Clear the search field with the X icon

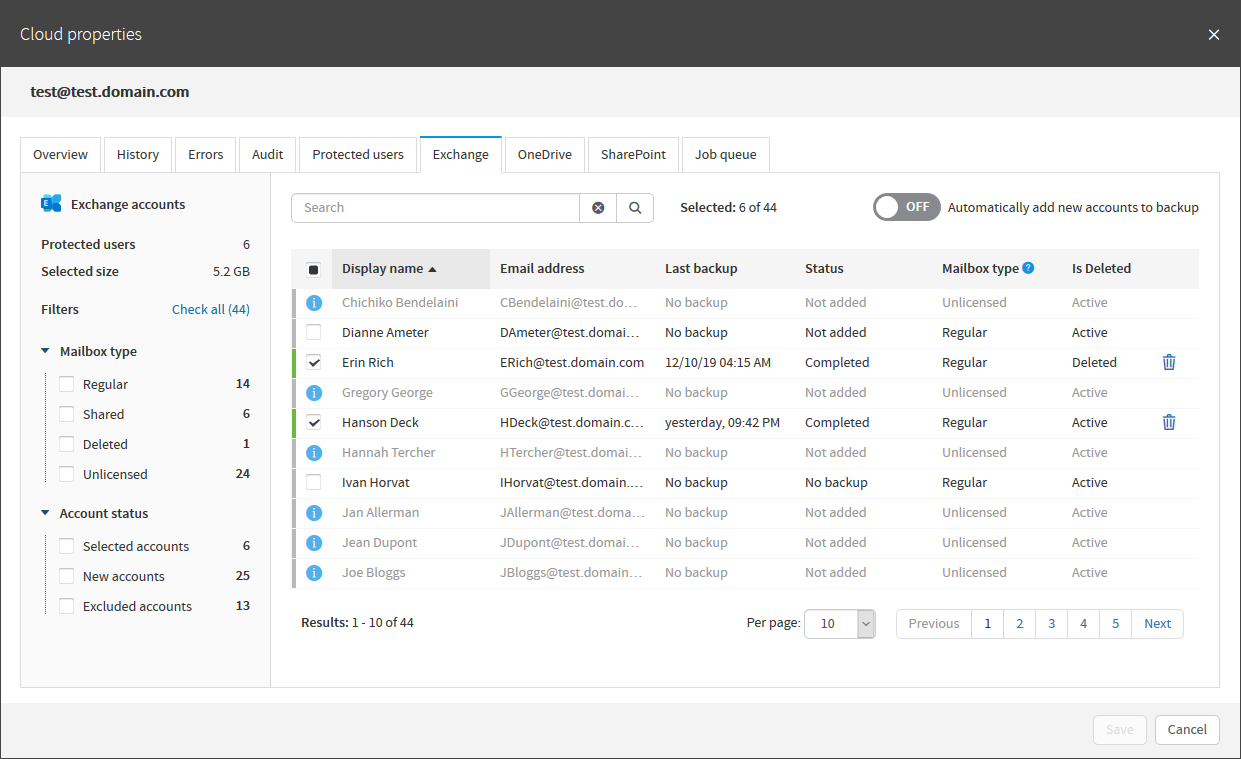pos(598,208)
